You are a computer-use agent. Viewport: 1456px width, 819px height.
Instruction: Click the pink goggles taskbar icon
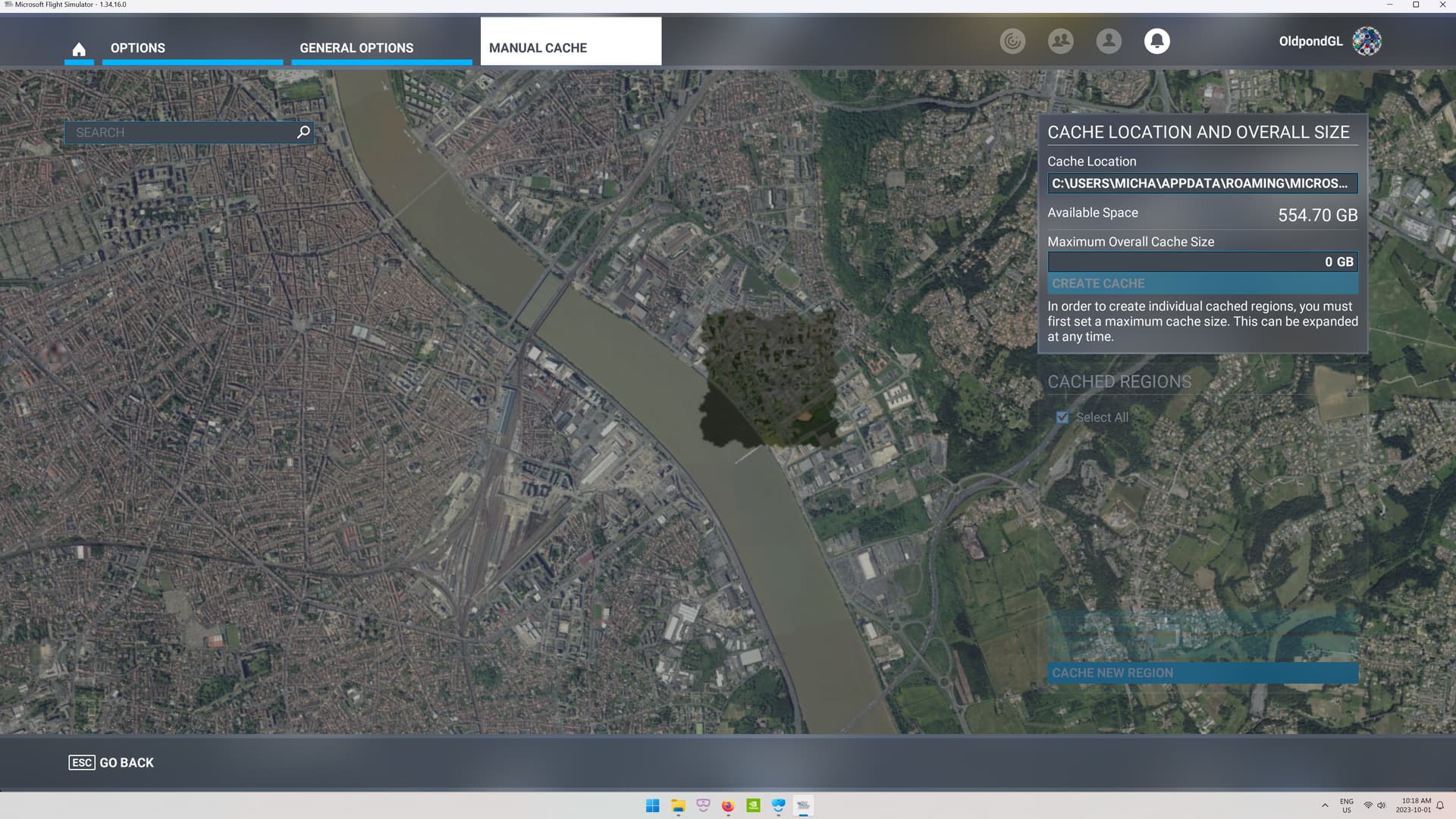click(x=703, y=805)
